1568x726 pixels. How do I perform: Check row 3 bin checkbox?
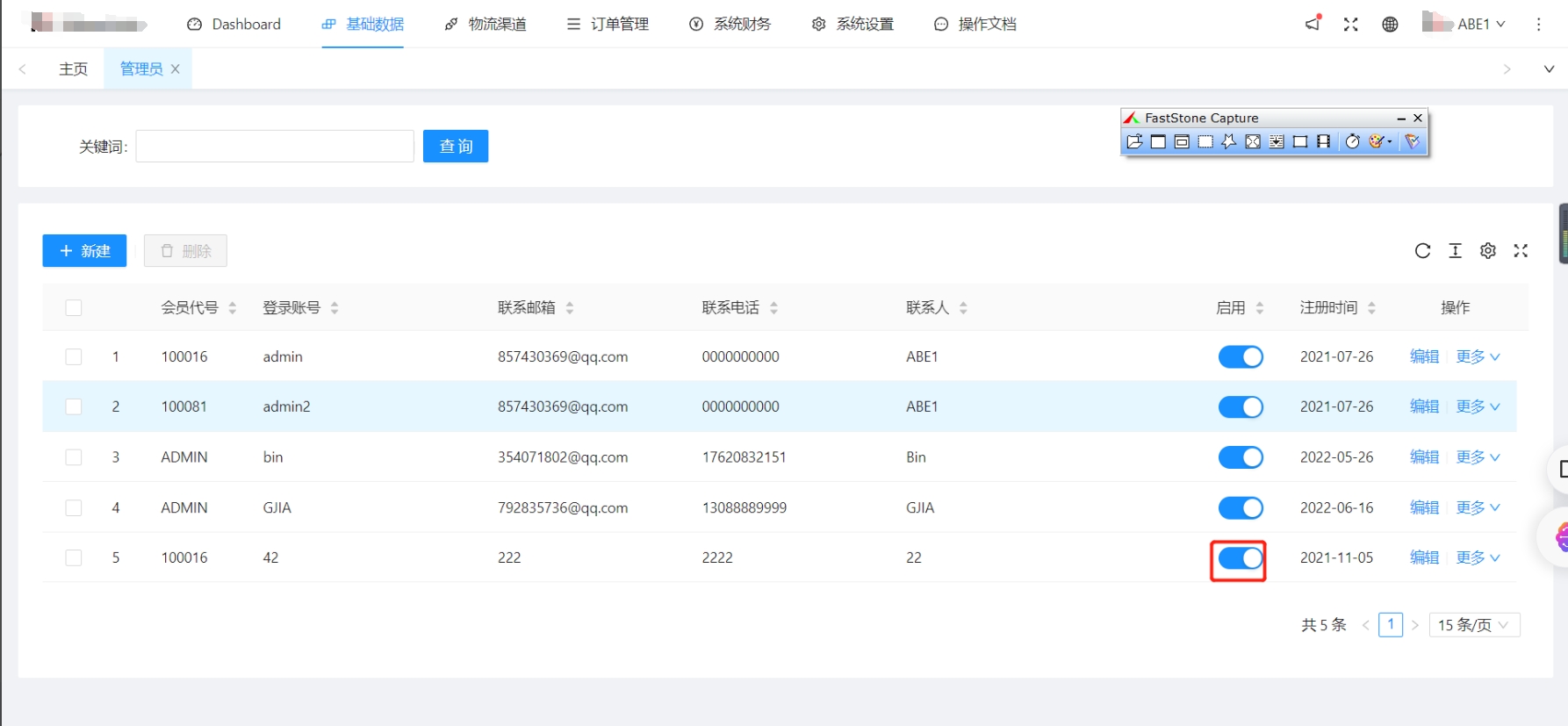[74, 457]
